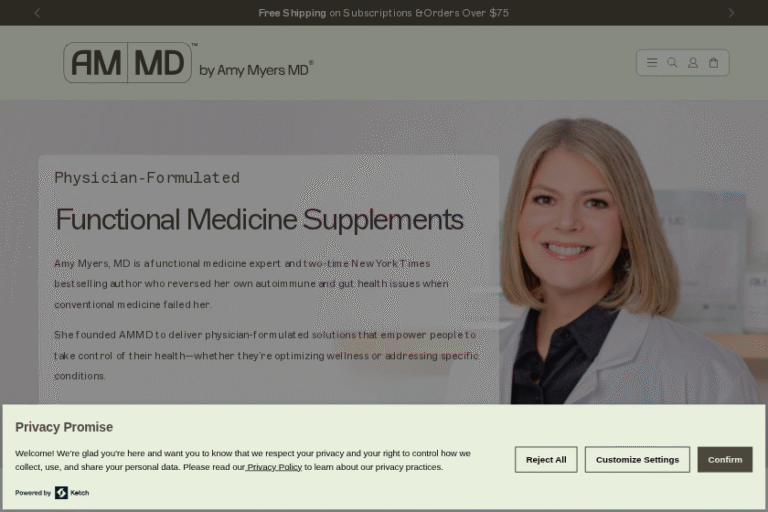Open the hamburger navigation menu
Screen dimensions: 768x512
coord(652,63)
